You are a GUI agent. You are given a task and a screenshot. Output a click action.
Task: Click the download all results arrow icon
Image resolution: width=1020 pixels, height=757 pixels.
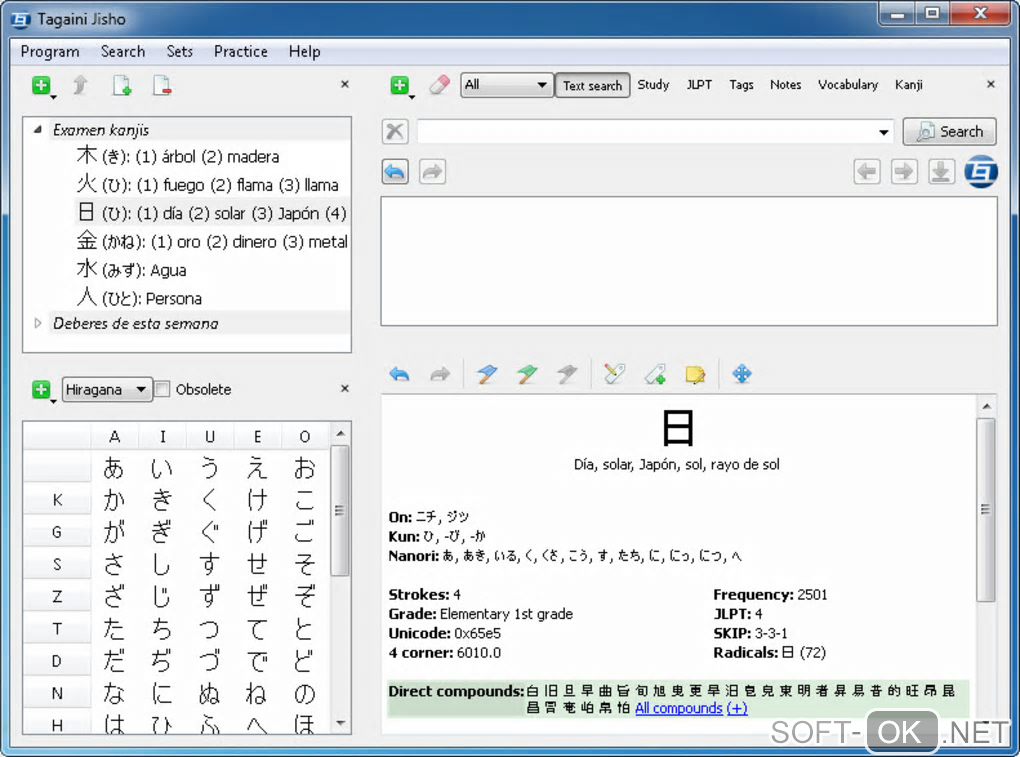(x=941, y=172)
